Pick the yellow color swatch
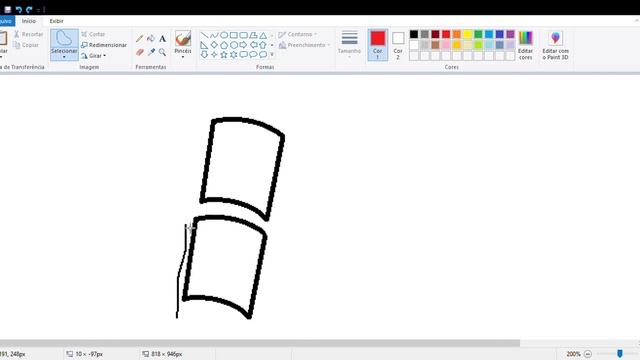 (x=467, y=34)
